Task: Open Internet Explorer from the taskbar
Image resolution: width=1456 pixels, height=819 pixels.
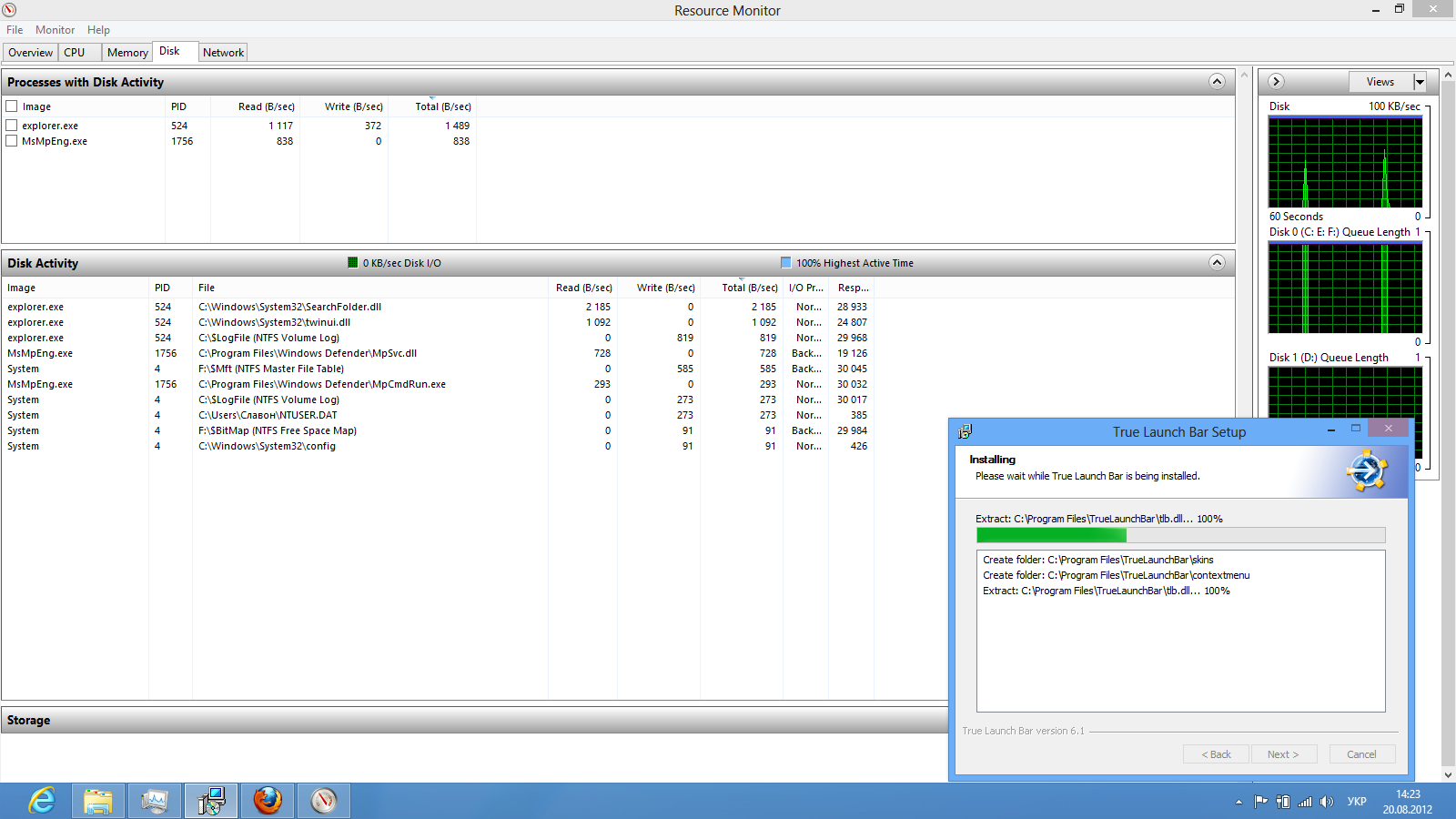Action: [42, 801]
